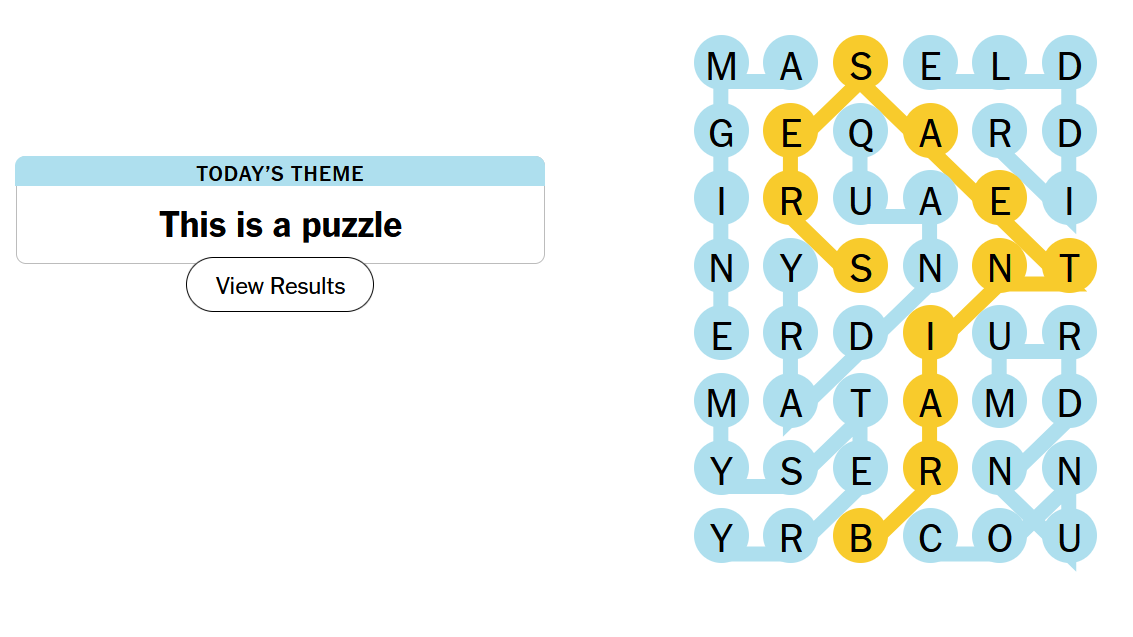Screen dimensions: 1133x637
Task: Click the "This is a puzzle" theme text
Action: click(x=280, y=225)
